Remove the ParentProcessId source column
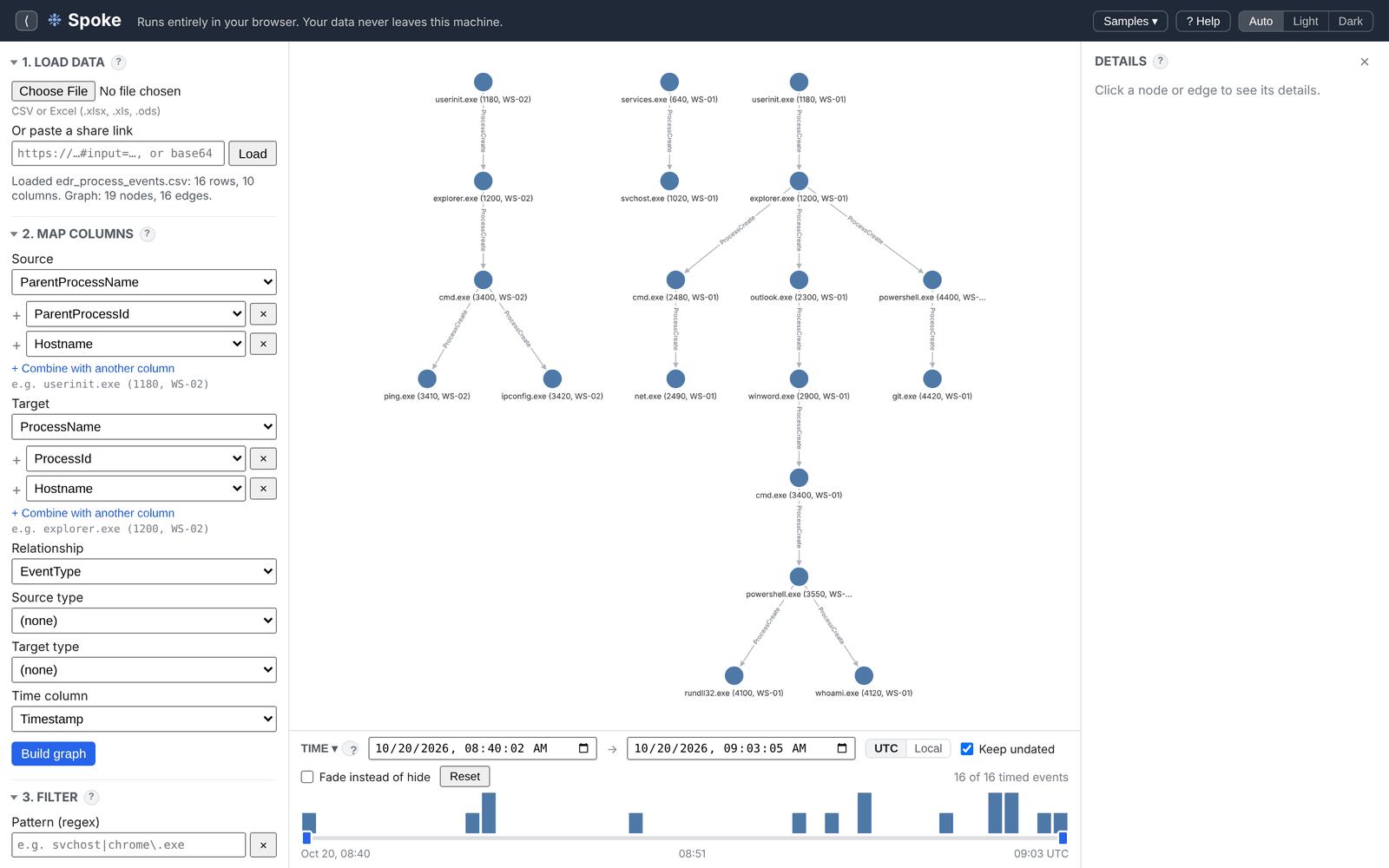The width and height of the screenshot is (1389, 868). tap(263, 314)
